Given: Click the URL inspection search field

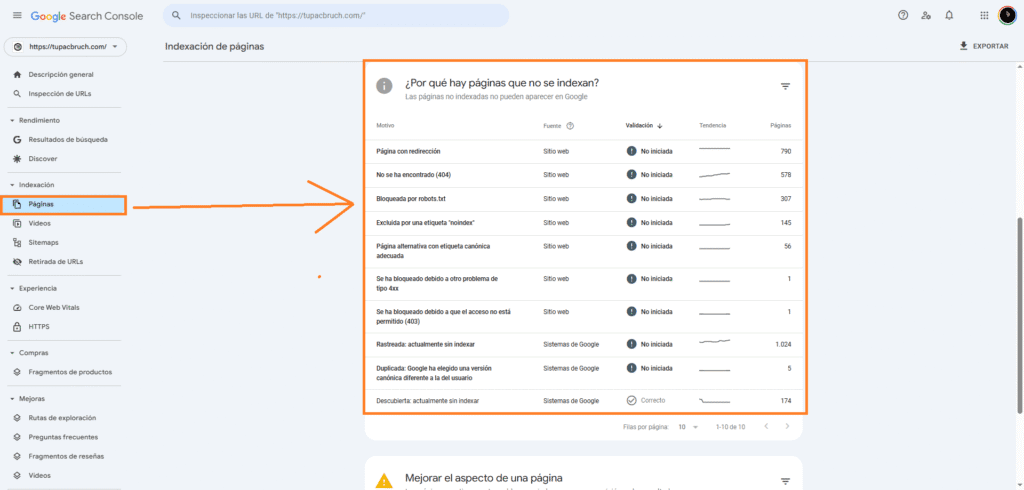Looking at the screenshot, I should point(336,15).
